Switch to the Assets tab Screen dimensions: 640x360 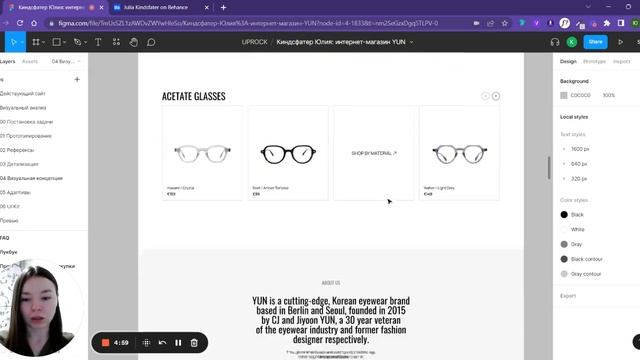click(29, 61)
